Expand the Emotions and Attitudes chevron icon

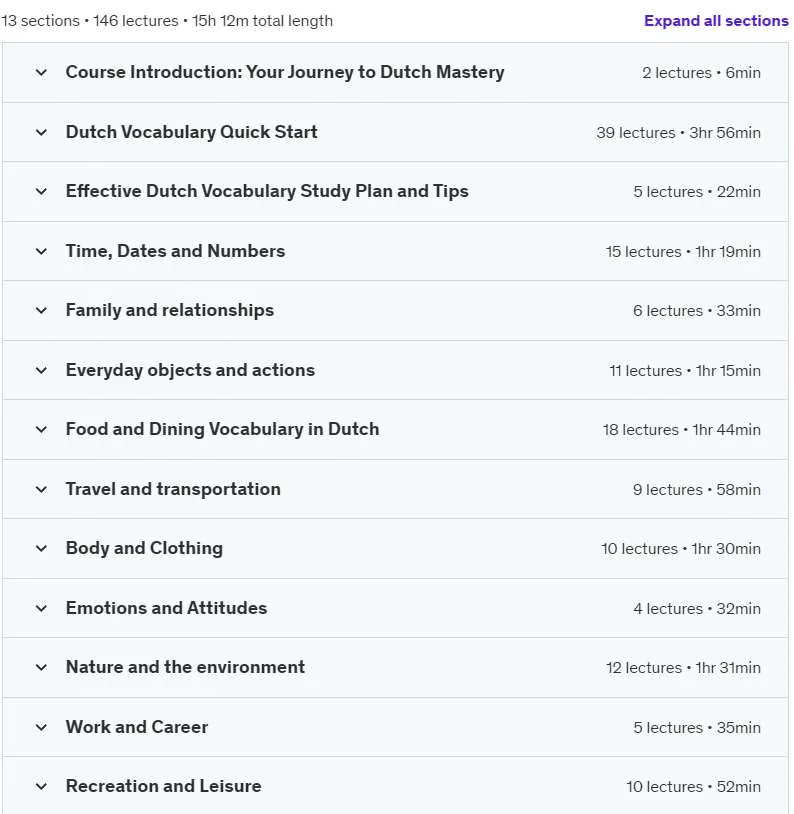[41, 608]
